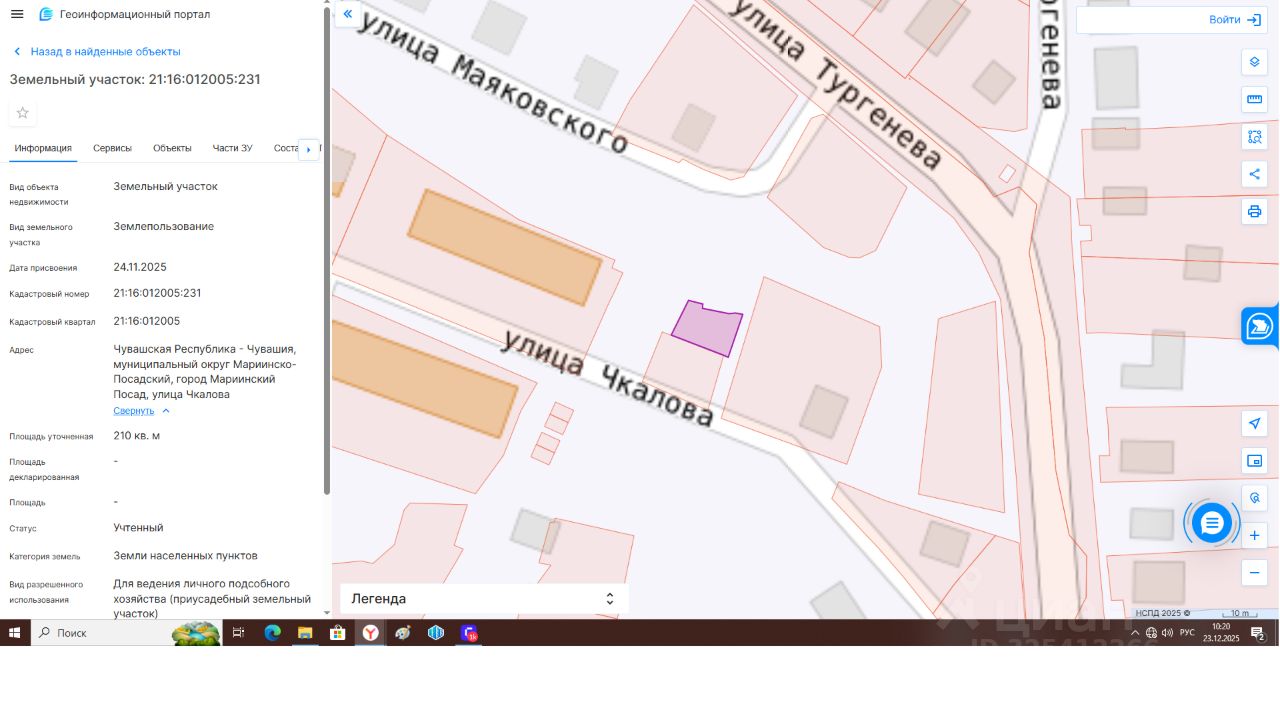This screenshot has height=720, width=1280.
Task: Open the round blue chat button
Action: pos(1212,522)
